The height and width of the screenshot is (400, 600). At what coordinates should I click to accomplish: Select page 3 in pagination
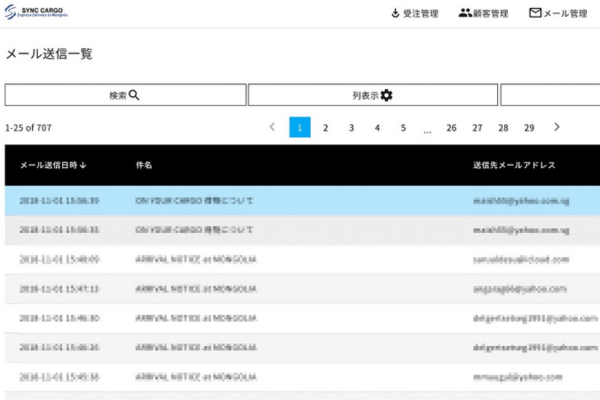(x=351, y=128)
